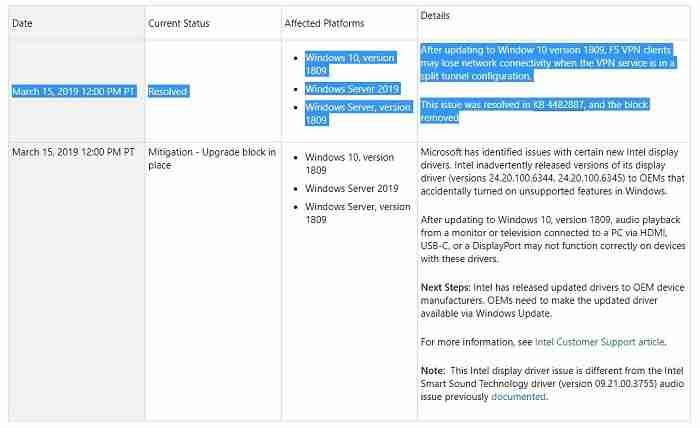Click the highlighted F5 VPN clients paragraph
Screen dimensions: 700x428
[x=548, y=62]
